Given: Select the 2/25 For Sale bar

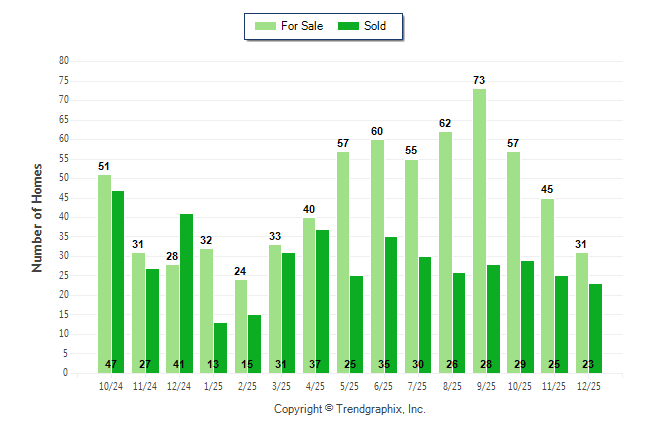Looking at the screenshot, I should (x=241, y=325).
